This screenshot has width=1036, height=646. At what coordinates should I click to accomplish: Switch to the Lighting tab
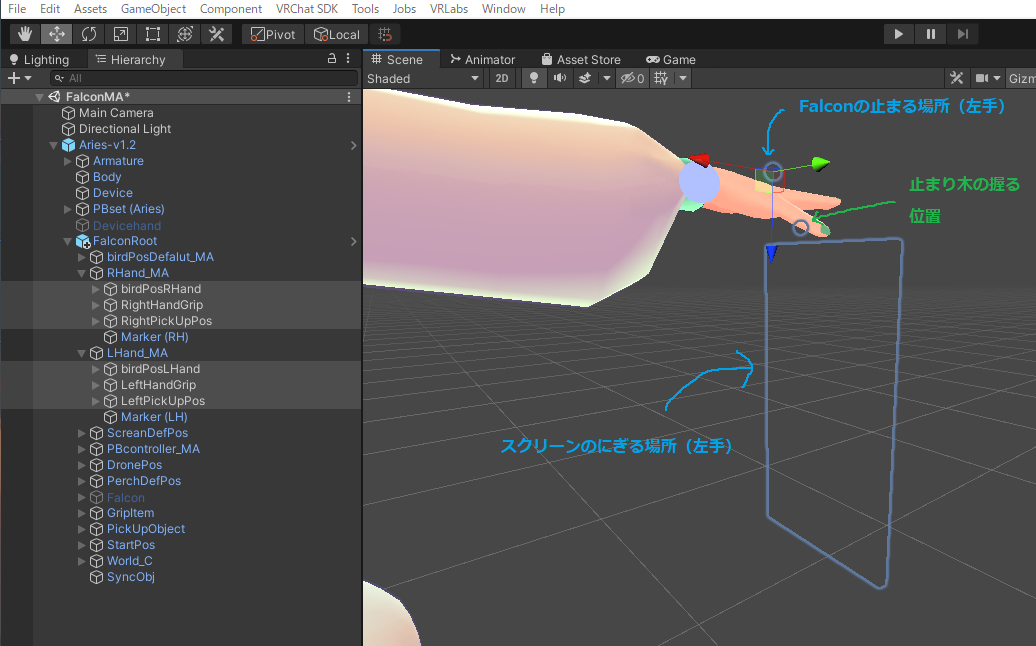tap(39, 59)
